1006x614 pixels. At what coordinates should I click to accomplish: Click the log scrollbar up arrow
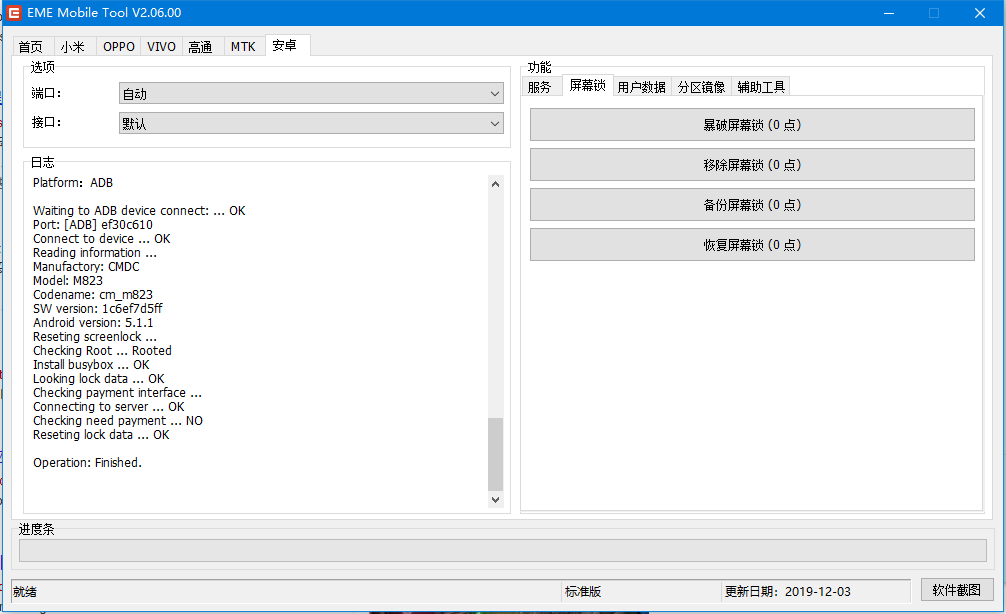495,184
